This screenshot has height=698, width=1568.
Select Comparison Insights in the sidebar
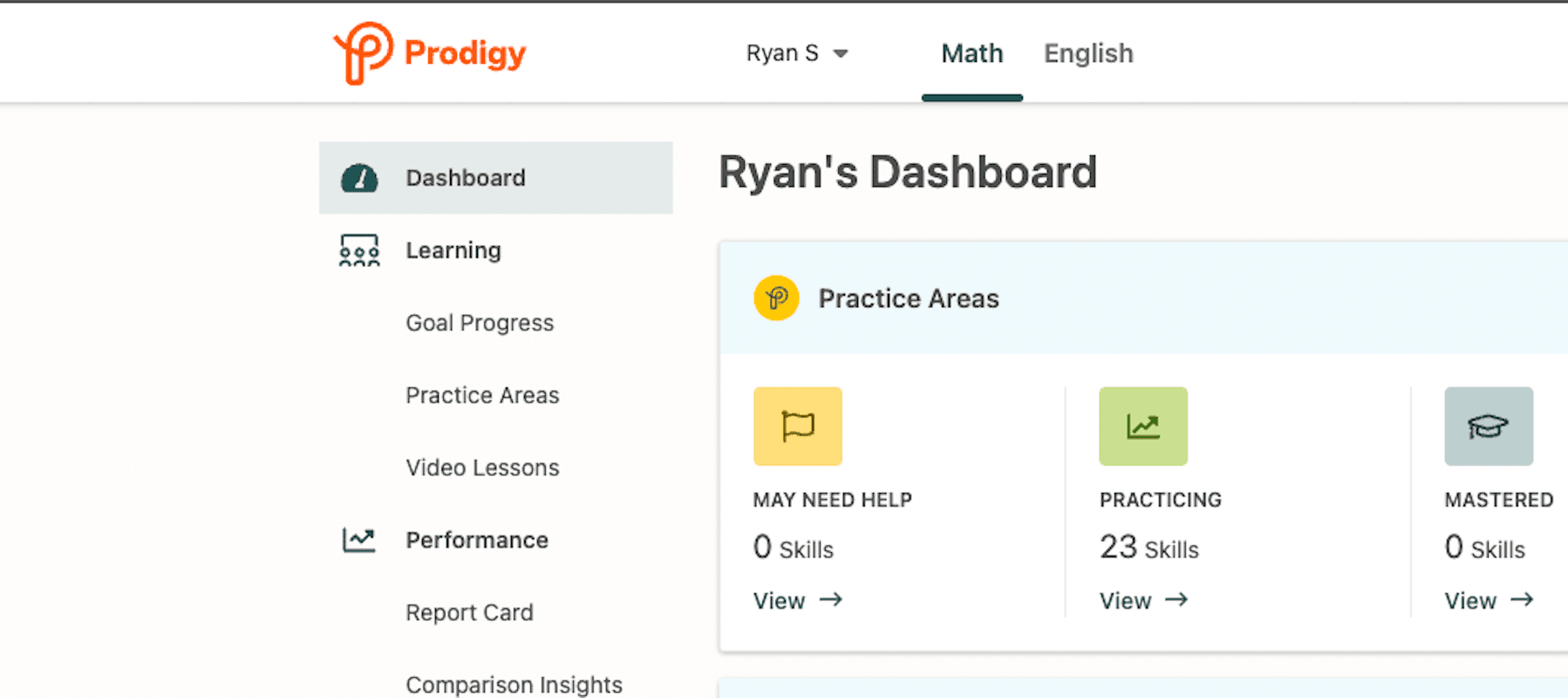514,684
